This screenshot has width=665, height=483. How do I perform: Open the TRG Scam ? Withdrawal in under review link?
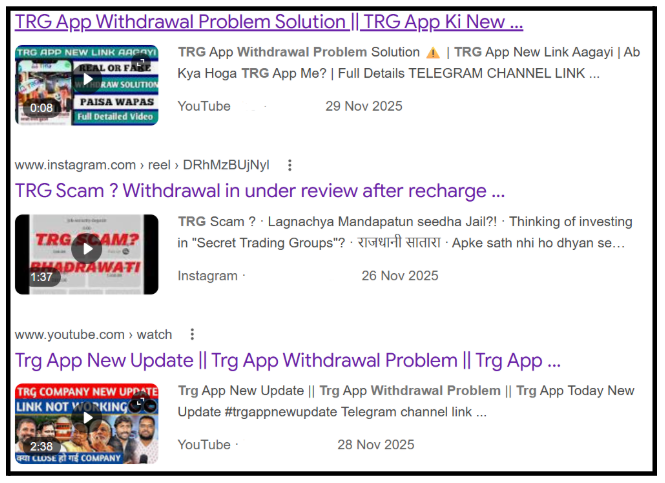point(260,191)
